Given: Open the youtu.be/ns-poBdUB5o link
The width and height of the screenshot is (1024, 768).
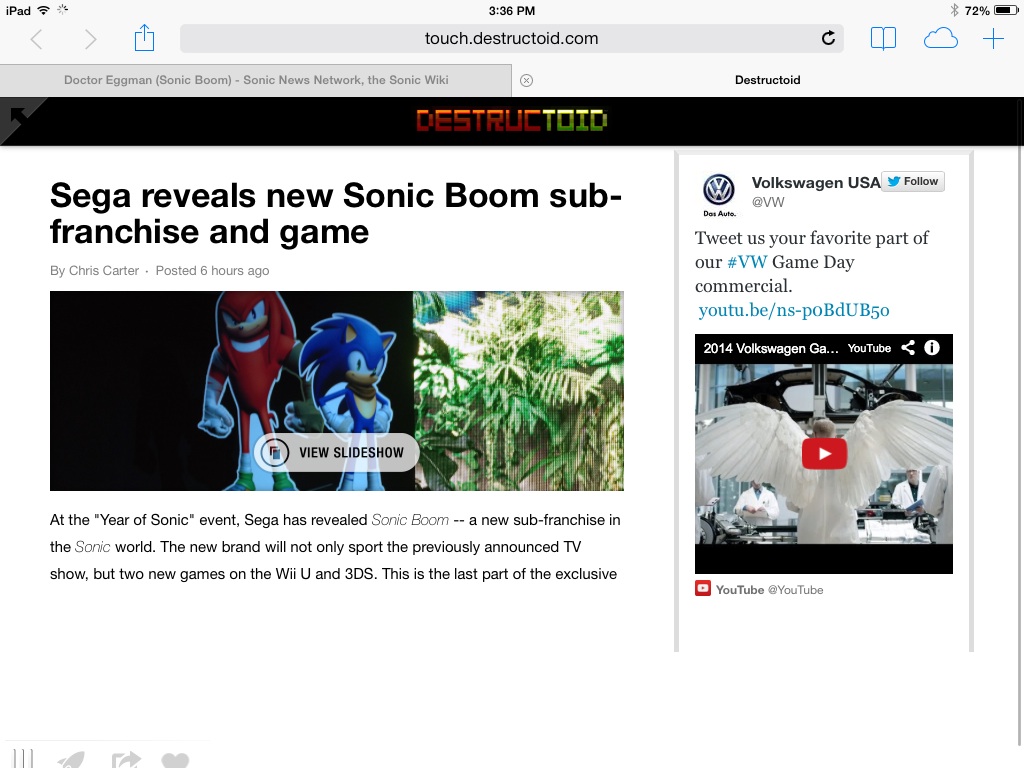Looking at the screenshot, I should point(793,310).
